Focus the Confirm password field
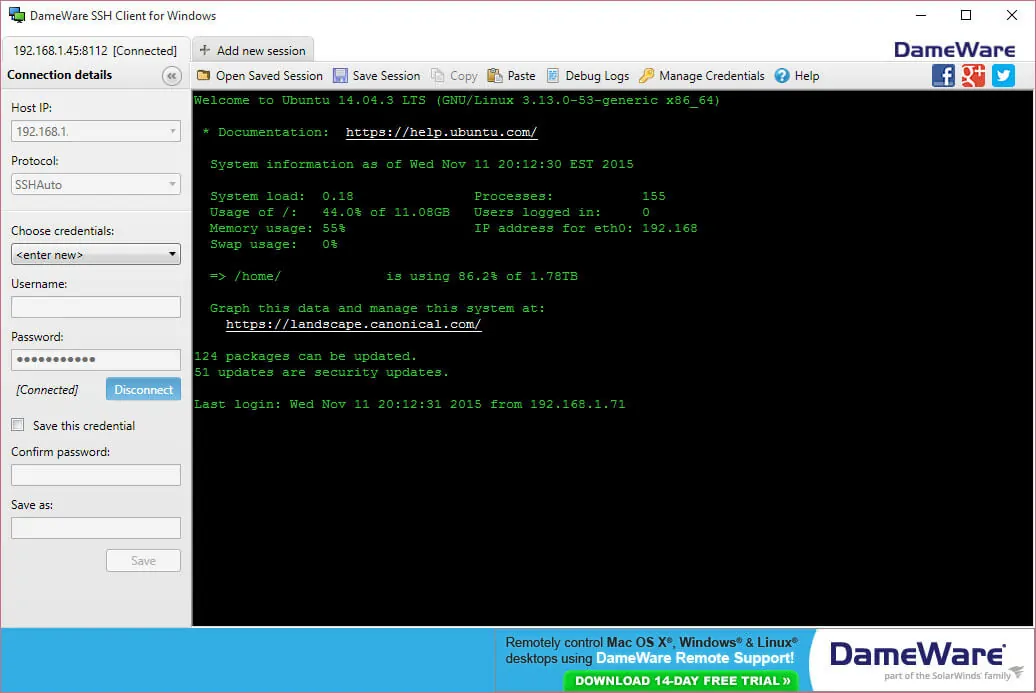 [96, 474]
